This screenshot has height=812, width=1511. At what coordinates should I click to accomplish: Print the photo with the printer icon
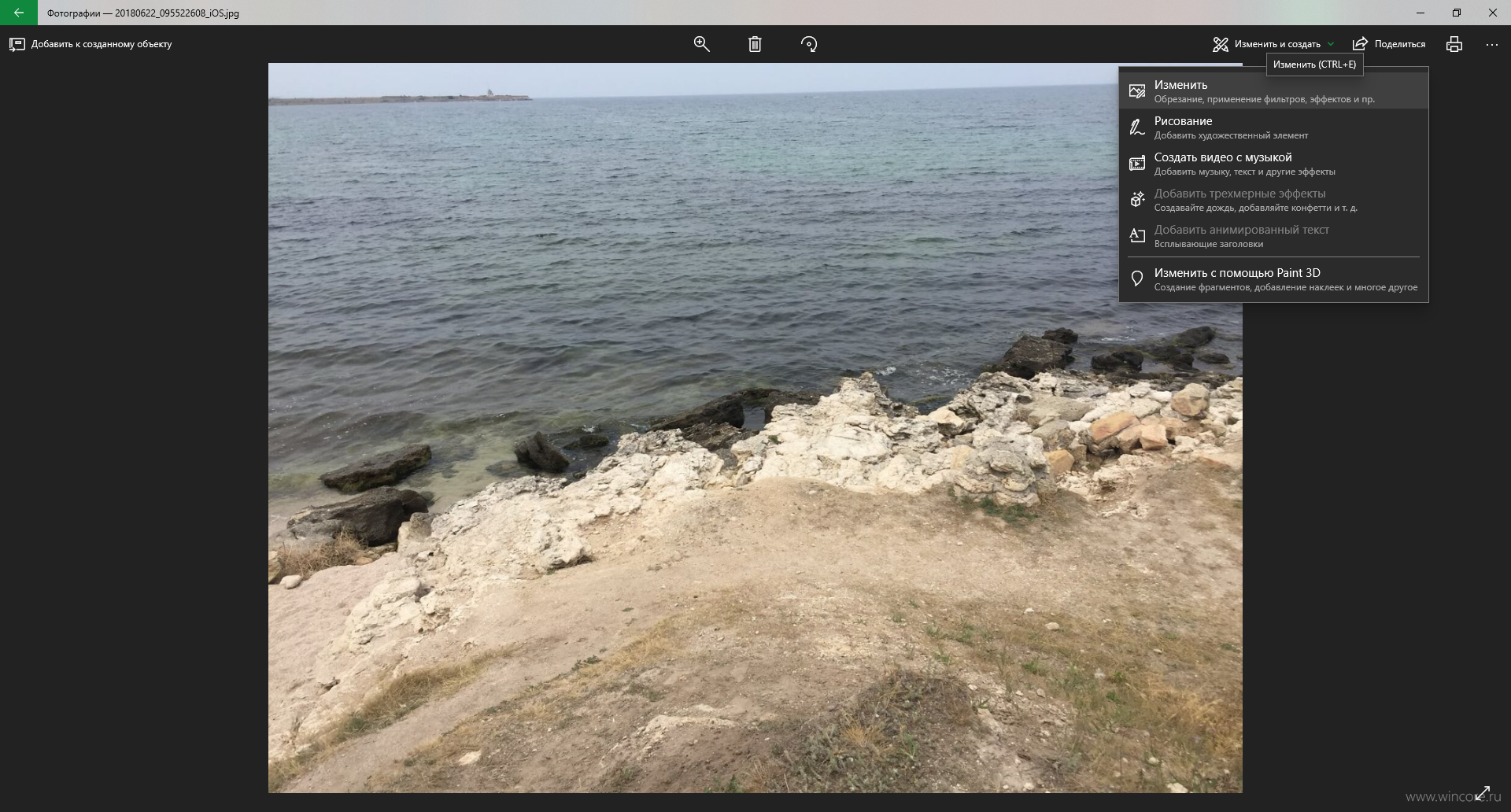click(x=1454, y=44)
